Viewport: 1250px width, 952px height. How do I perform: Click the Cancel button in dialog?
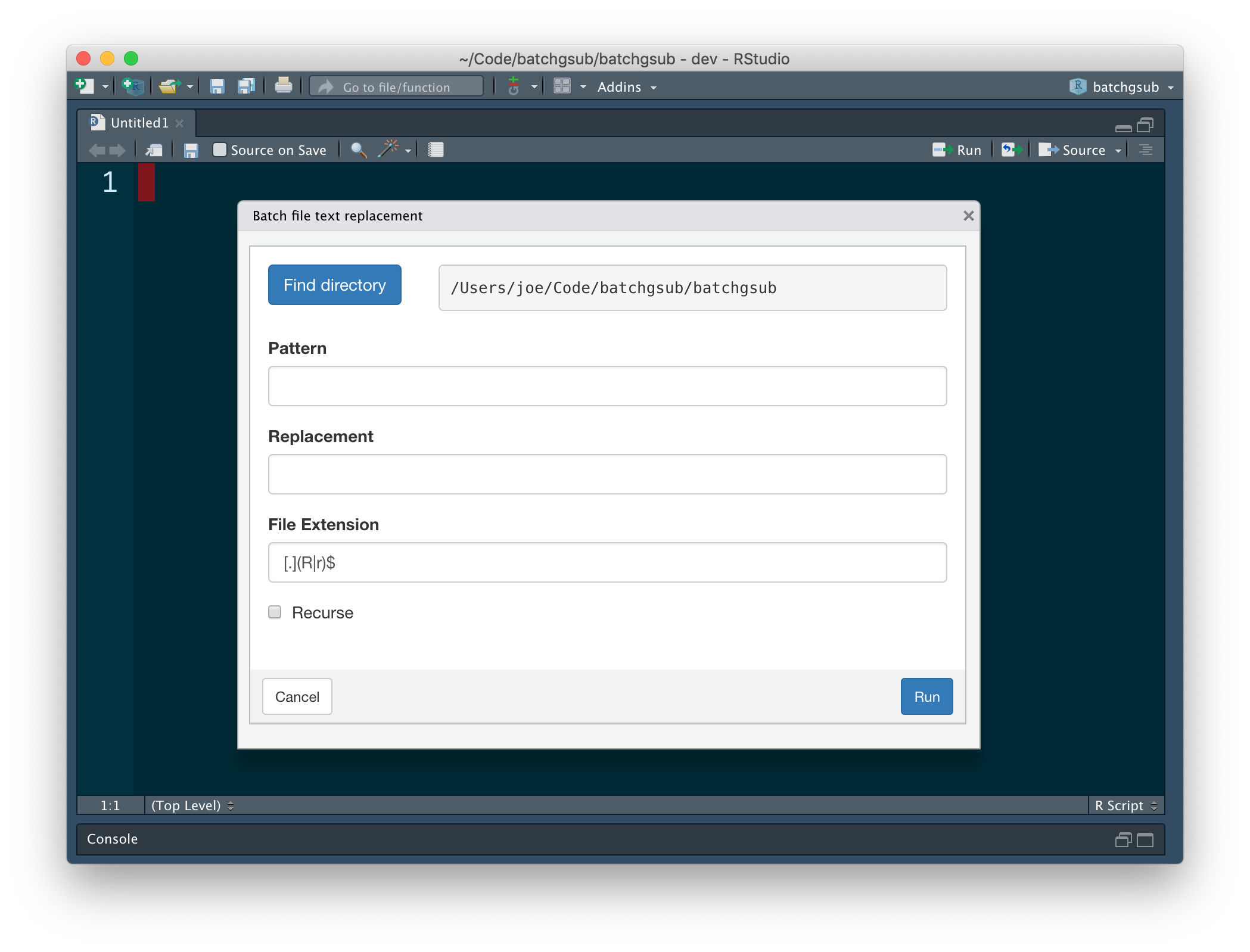click(297, 696)
